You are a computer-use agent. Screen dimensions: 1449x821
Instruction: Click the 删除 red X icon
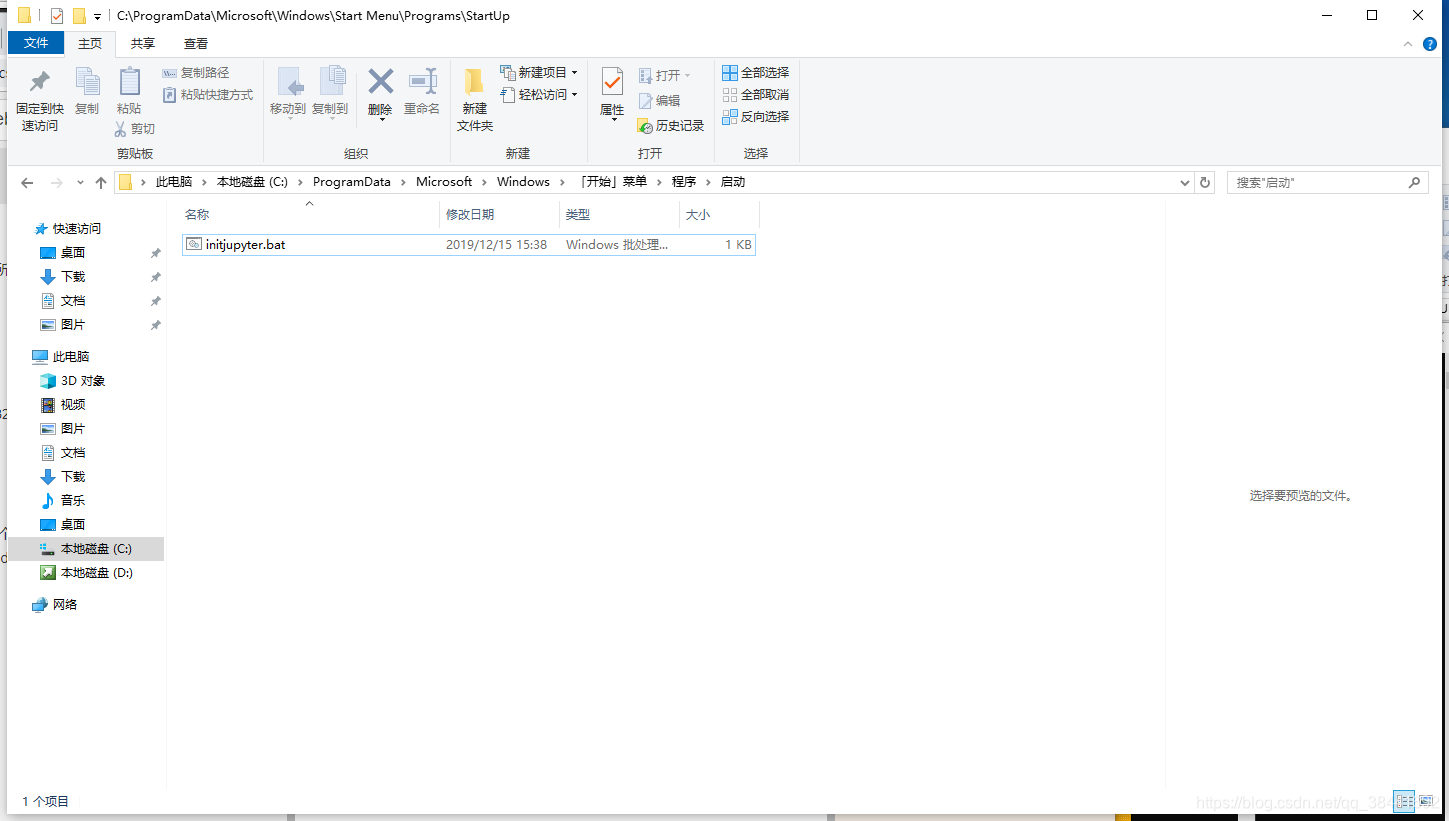click(380, 81)
